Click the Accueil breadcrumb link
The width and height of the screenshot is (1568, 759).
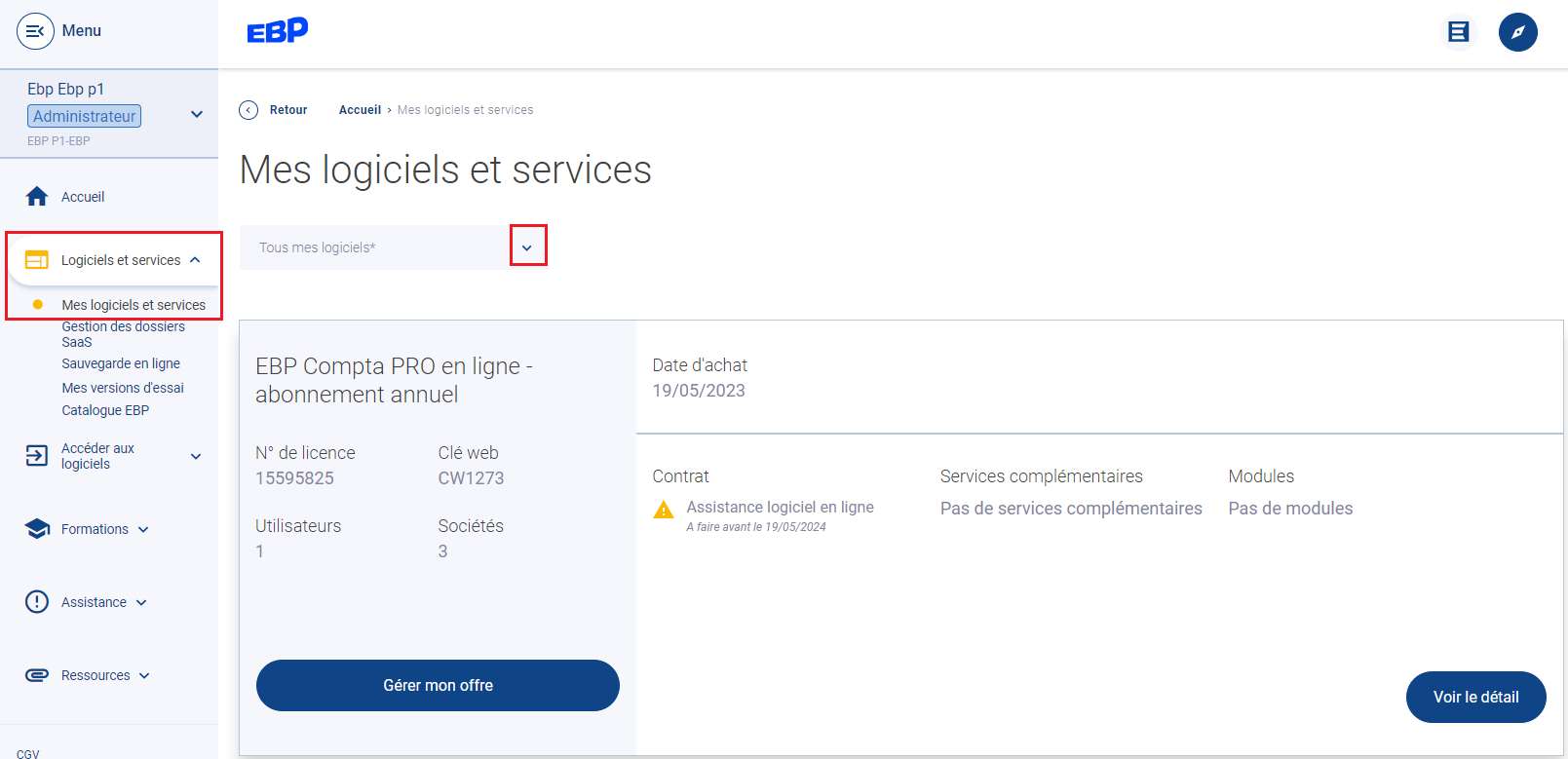360,110
